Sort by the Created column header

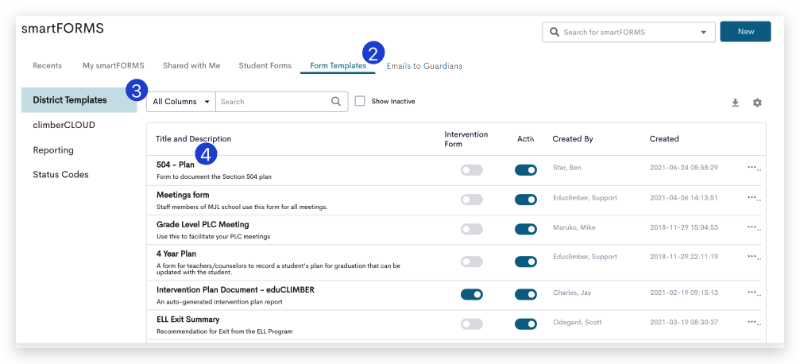(664, 139)
